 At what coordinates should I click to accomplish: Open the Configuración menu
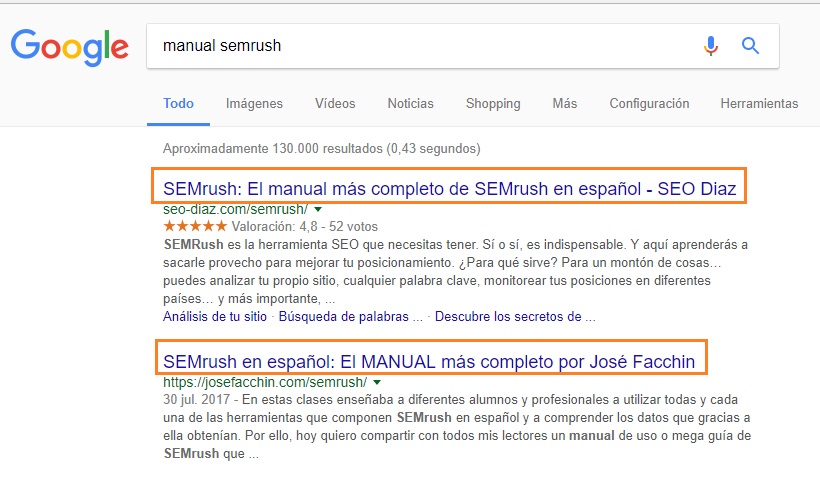tap(649, 103)
